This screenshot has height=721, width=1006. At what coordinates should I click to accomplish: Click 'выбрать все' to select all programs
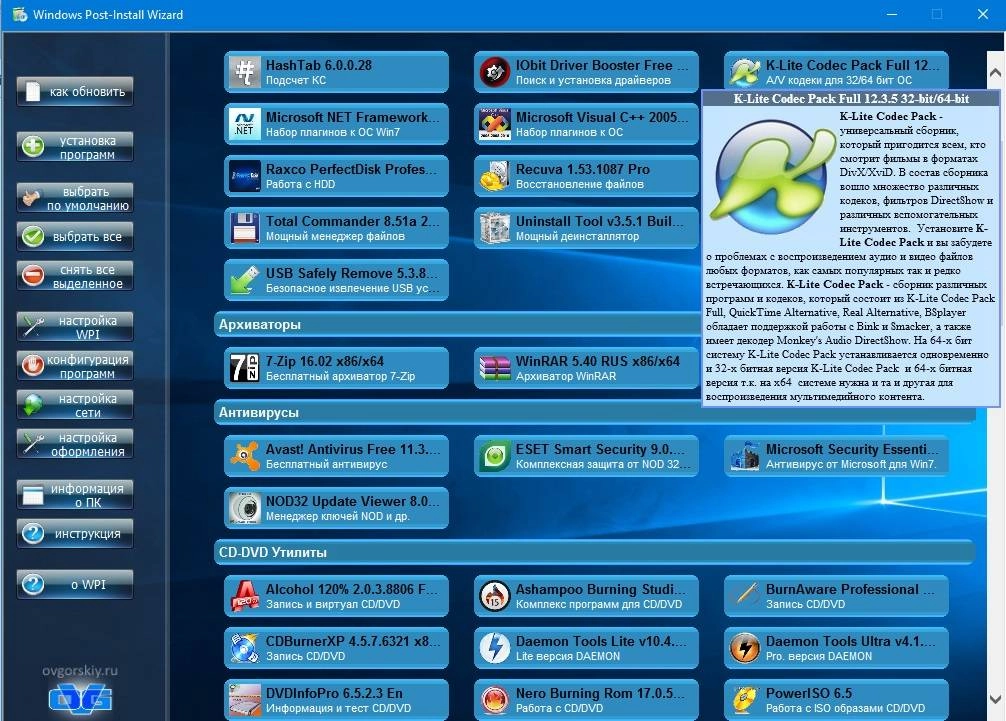click(x=75, y=237)
